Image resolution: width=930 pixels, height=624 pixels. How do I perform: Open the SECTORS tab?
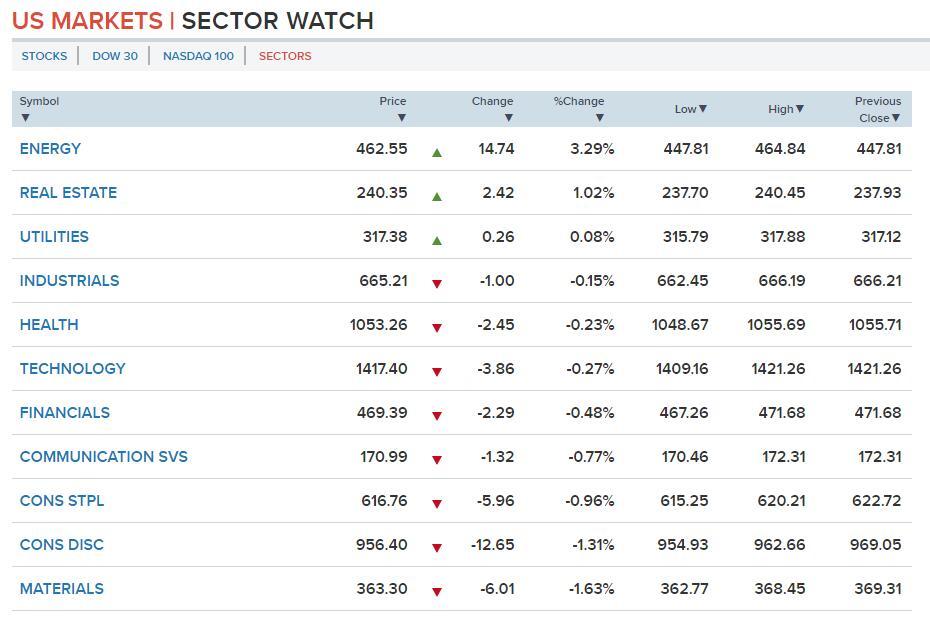pyautogui.click(x=285, y=56)
